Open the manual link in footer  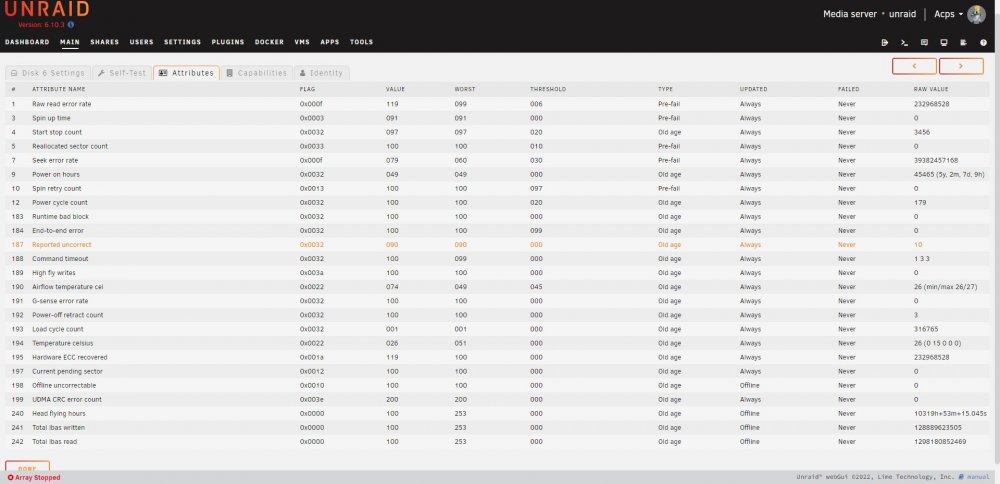coord(978,477)
